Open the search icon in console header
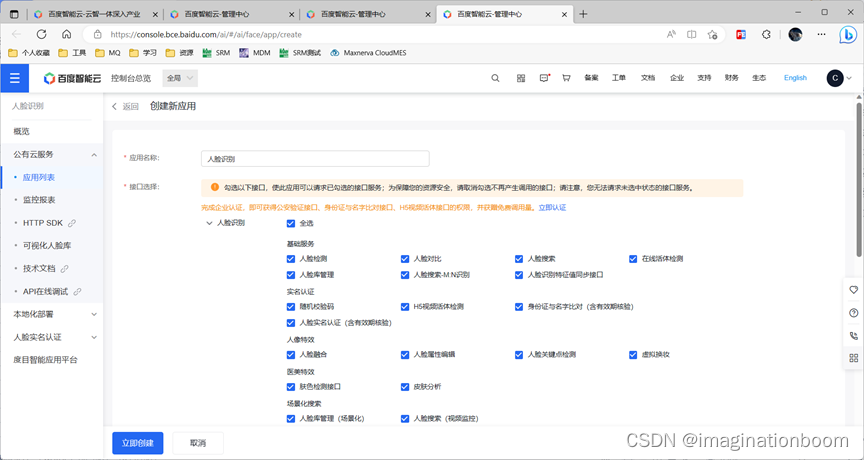The height and width of the screenshot is (460, 864). coord(495,78)
